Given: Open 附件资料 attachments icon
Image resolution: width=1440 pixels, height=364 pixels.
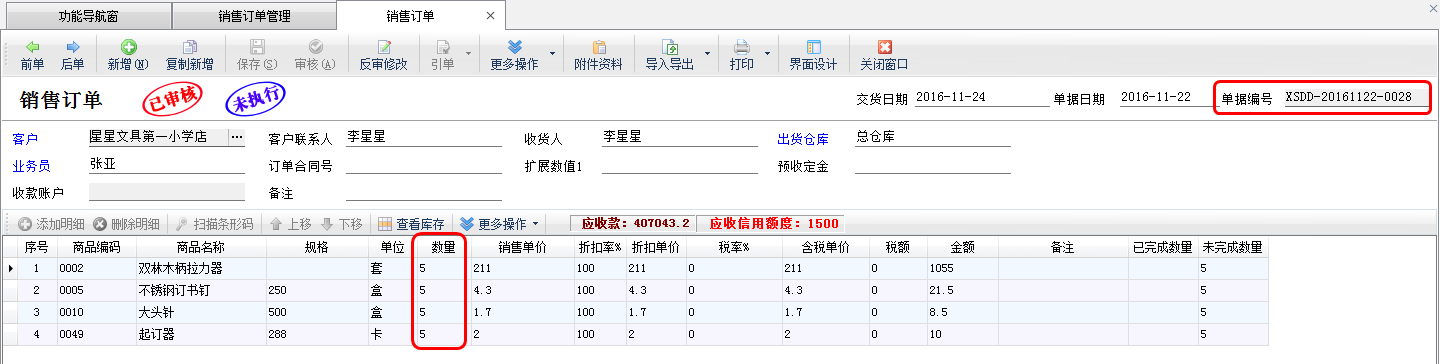Looking at the screenshot, I should tap(599, 47).
